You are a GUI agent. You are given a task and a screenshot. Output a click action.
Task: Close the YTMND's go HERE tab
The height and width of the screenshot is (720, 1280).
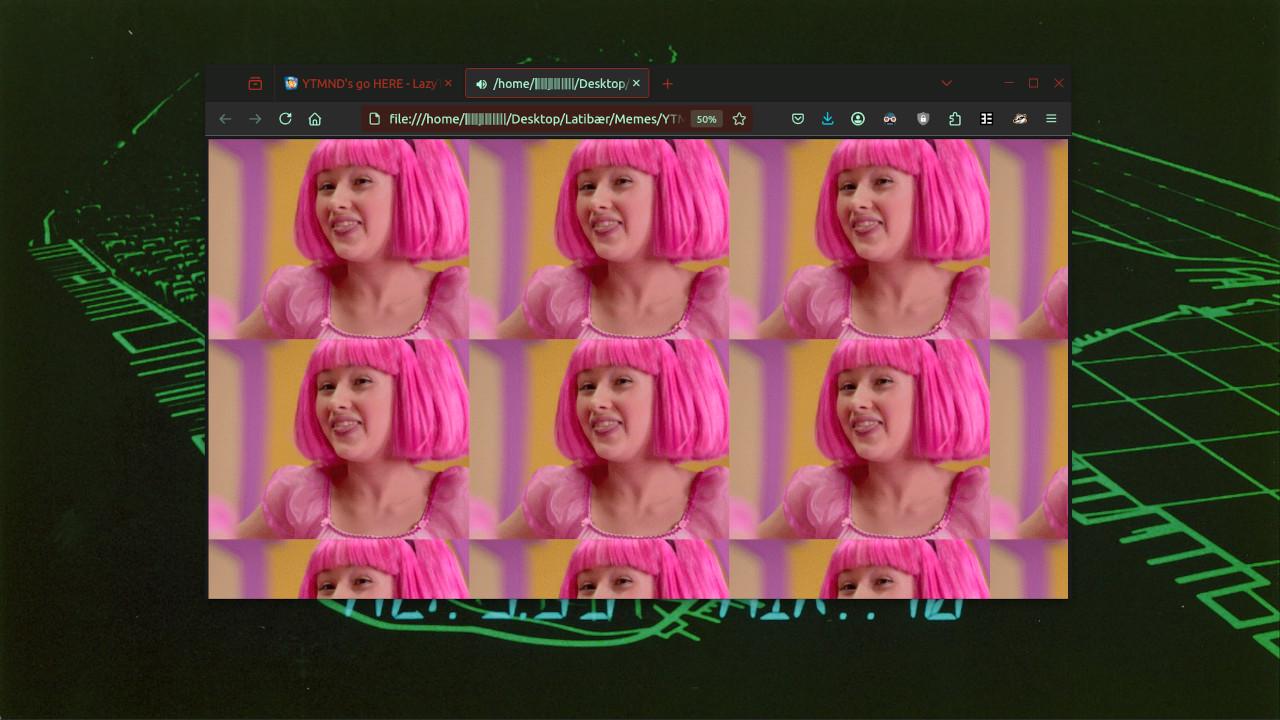[x=448, y=84]
